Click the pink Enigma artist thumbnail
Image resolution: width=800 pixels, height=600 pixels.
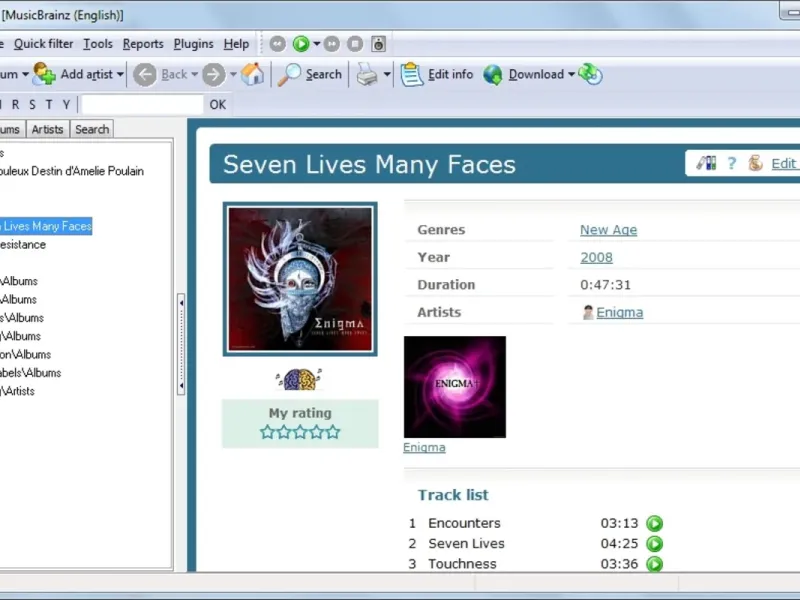pyautogui.click(x=455, y=387)
